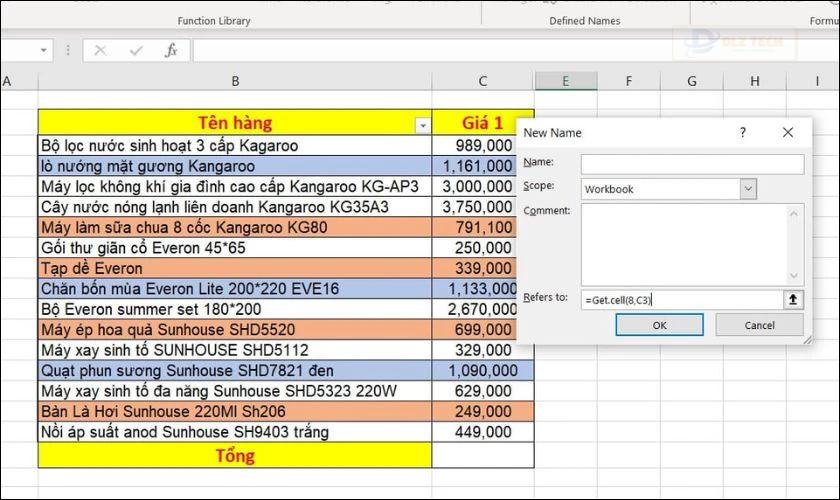Open the Name Box dropdown arrow
Screen dimensions: 840x500
tap(43, 50)
